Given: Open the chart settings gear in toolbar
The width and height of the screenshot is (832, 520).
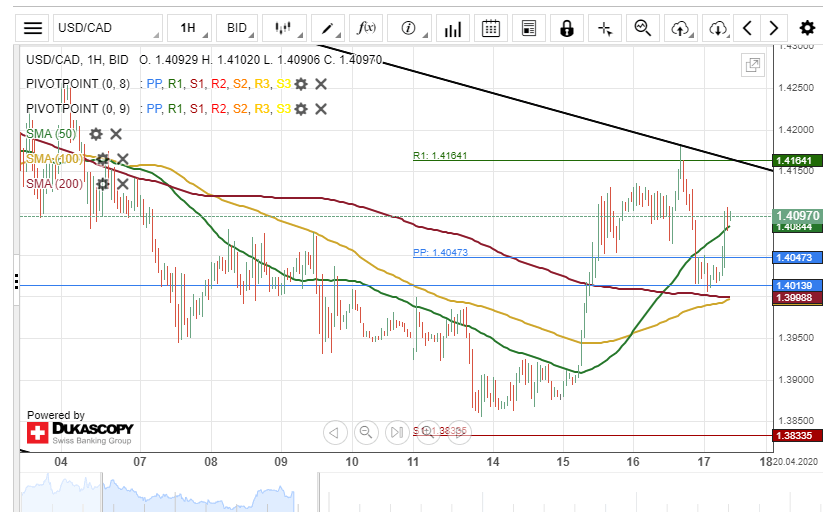Looking at the screenshot, I should 807,28.
